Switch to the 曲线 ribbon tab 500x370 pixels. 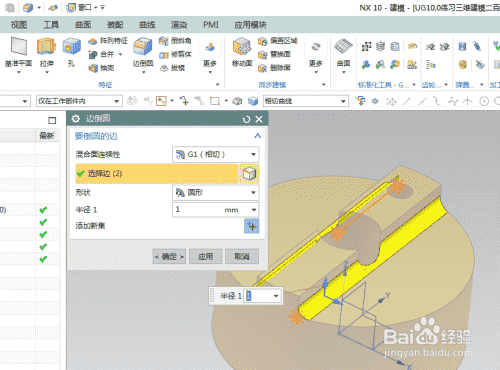coord(147,25)
